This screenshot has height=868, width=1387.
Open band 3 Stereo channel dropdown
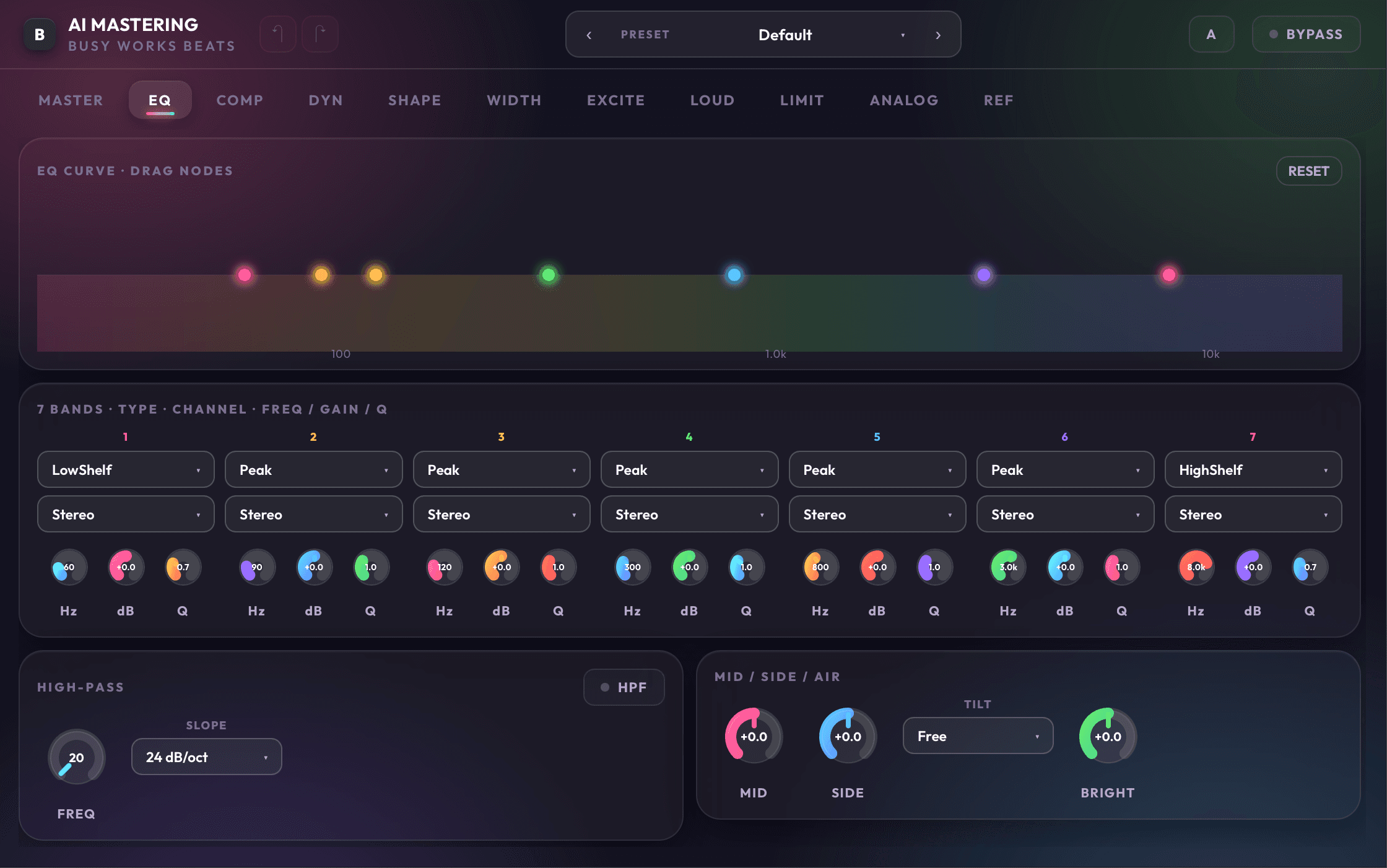[x=502, y=514]
